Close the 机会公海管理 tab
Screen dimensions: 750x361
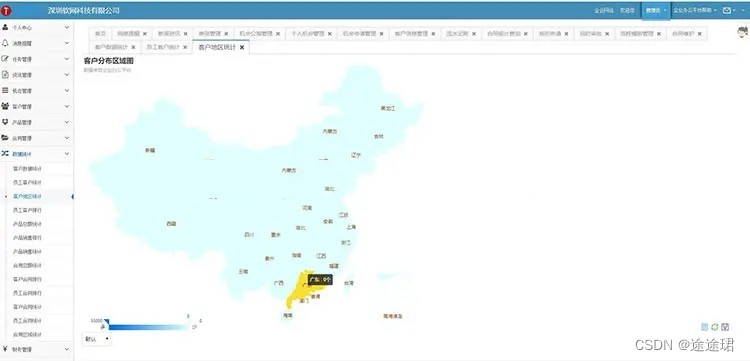278,34
